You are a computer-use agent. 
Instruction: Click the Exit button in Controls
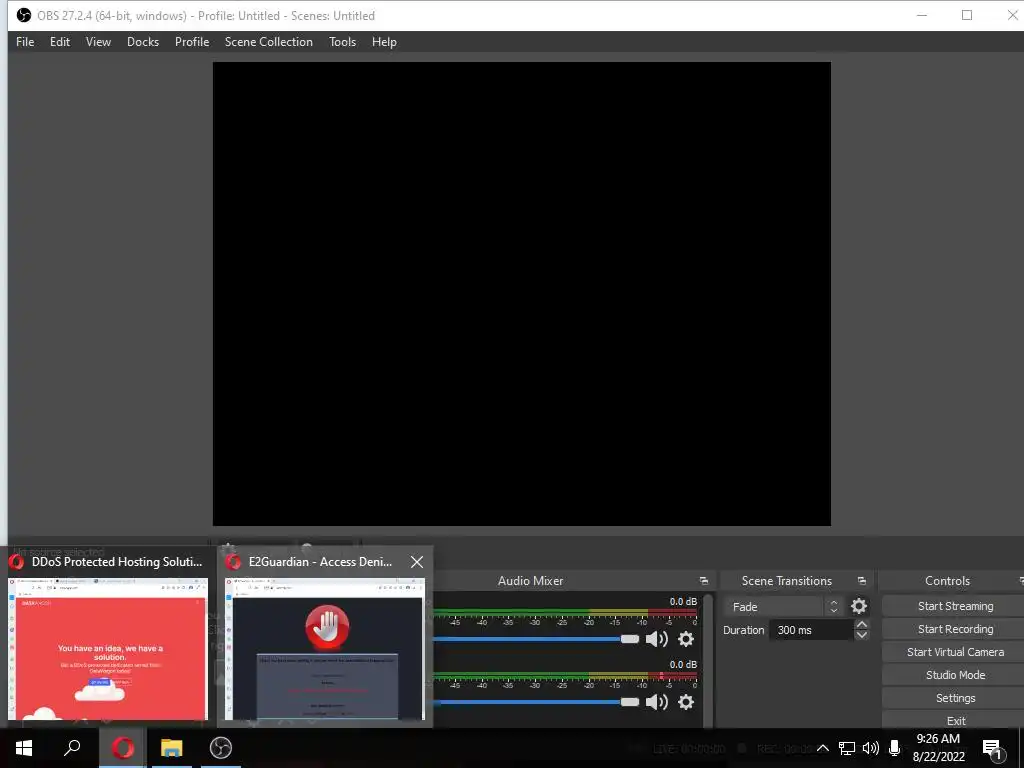(955, 720)
